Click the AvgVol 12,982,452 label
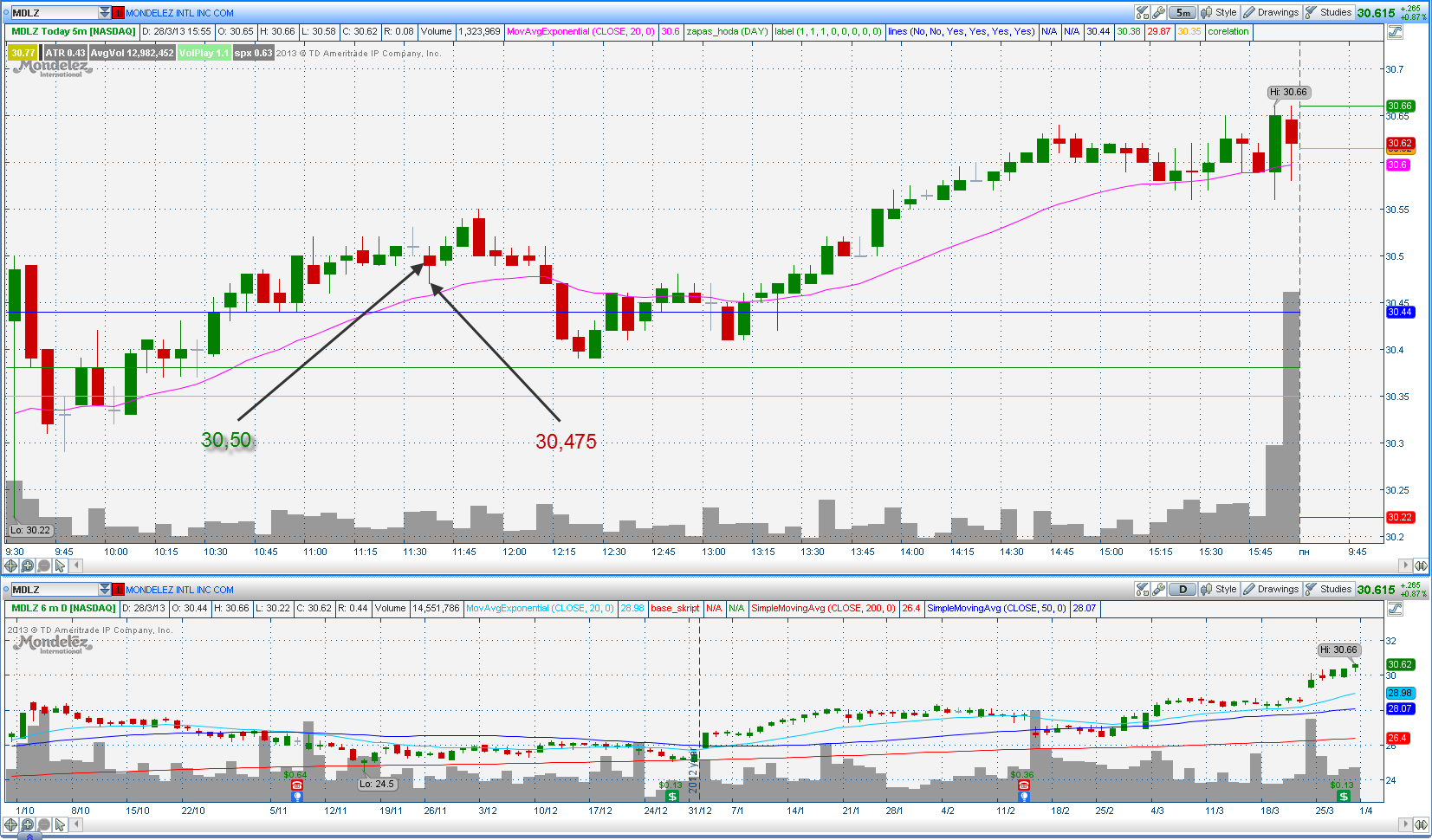 132,53
